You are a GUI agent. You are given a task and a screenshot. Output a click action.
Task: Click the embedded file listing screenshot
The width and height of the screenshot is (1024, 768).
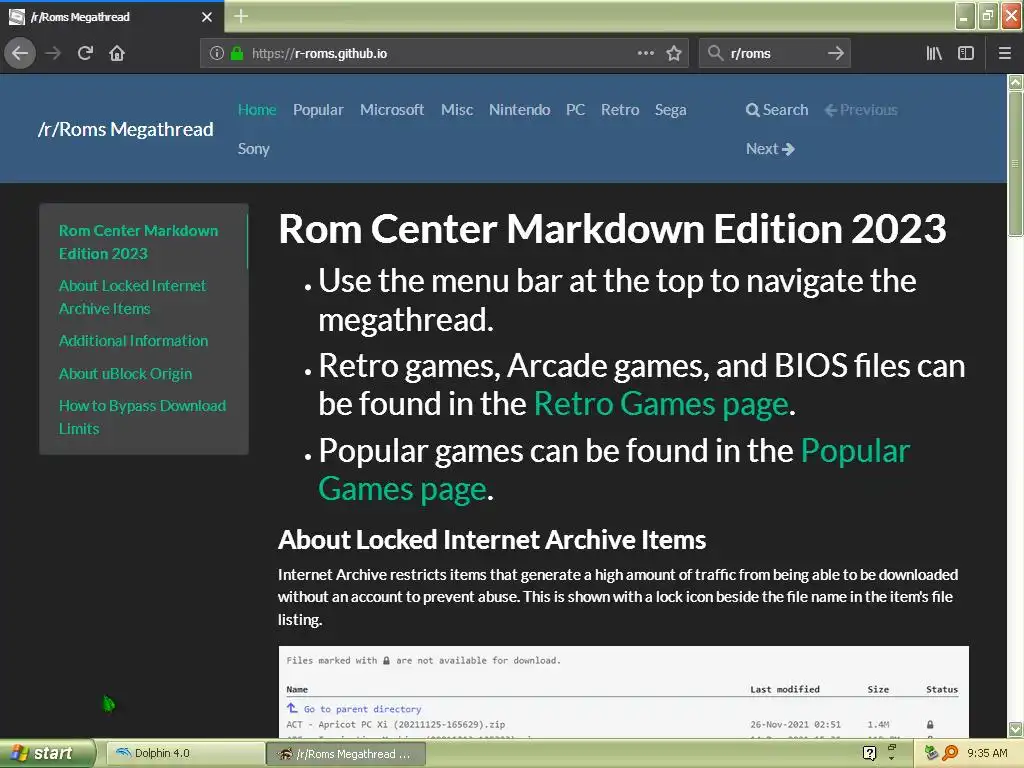point(623,692)
